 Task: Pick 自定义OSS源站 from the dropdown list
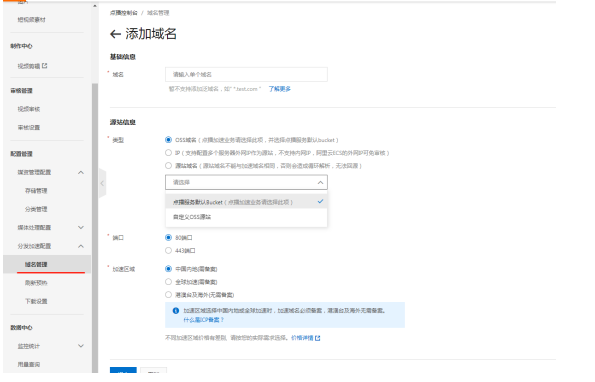246,217
